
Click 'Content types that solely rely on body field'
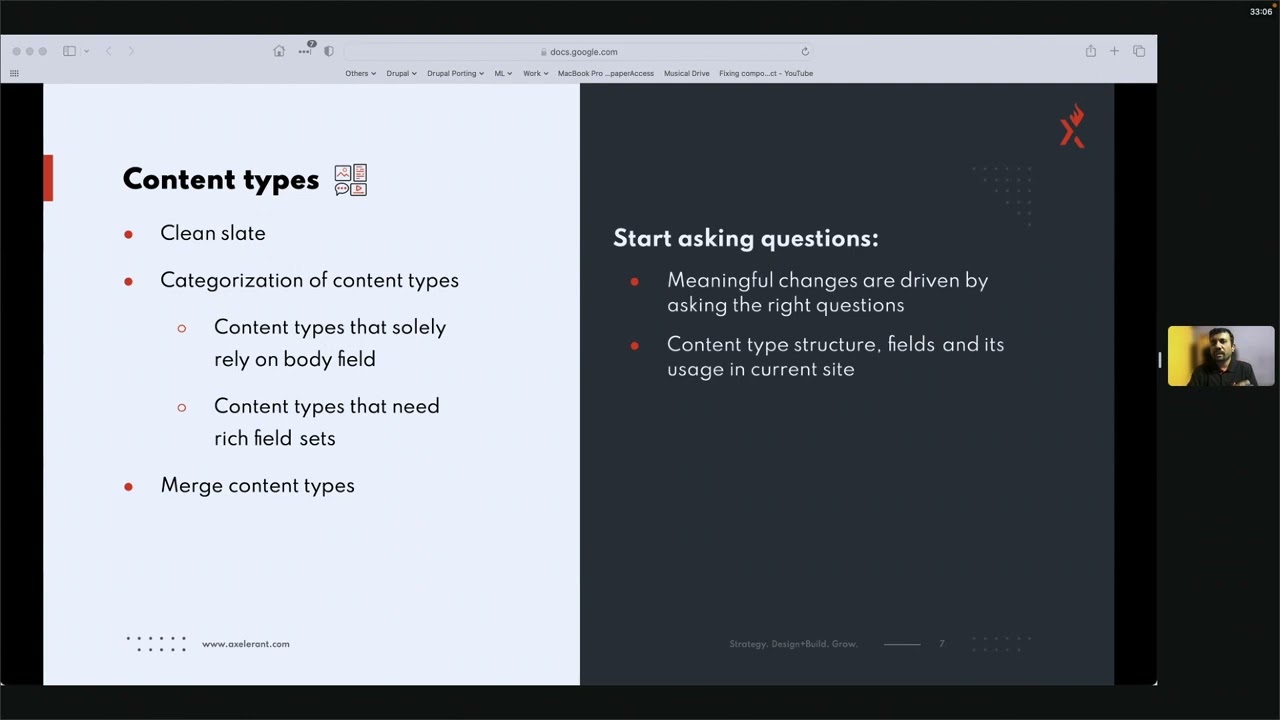click(330, 343)
